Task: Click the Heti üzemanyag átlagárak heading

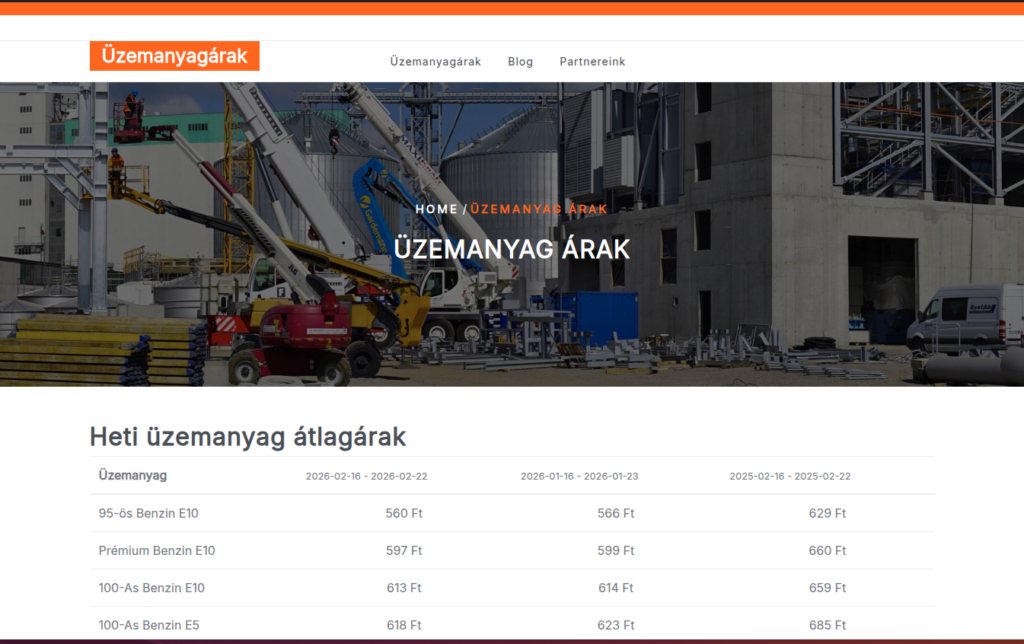Action: point(247,437)
